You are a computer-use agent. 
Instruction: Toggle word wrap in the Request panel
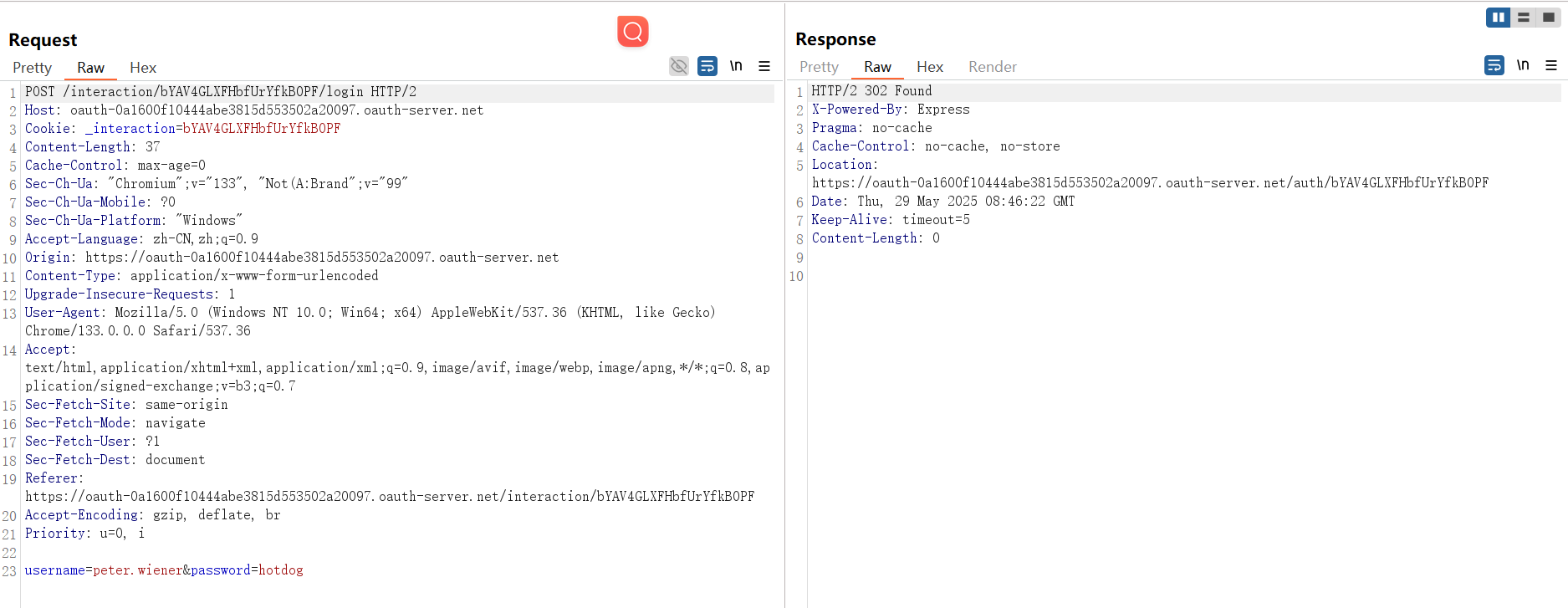click(707, 66)
